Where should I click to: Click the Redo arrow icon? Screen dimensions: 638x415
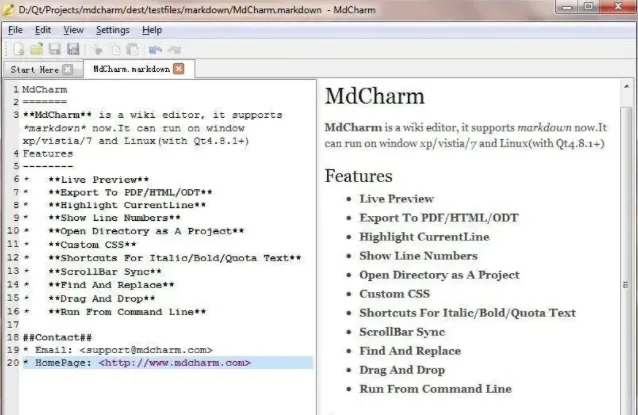click(174, 50)
